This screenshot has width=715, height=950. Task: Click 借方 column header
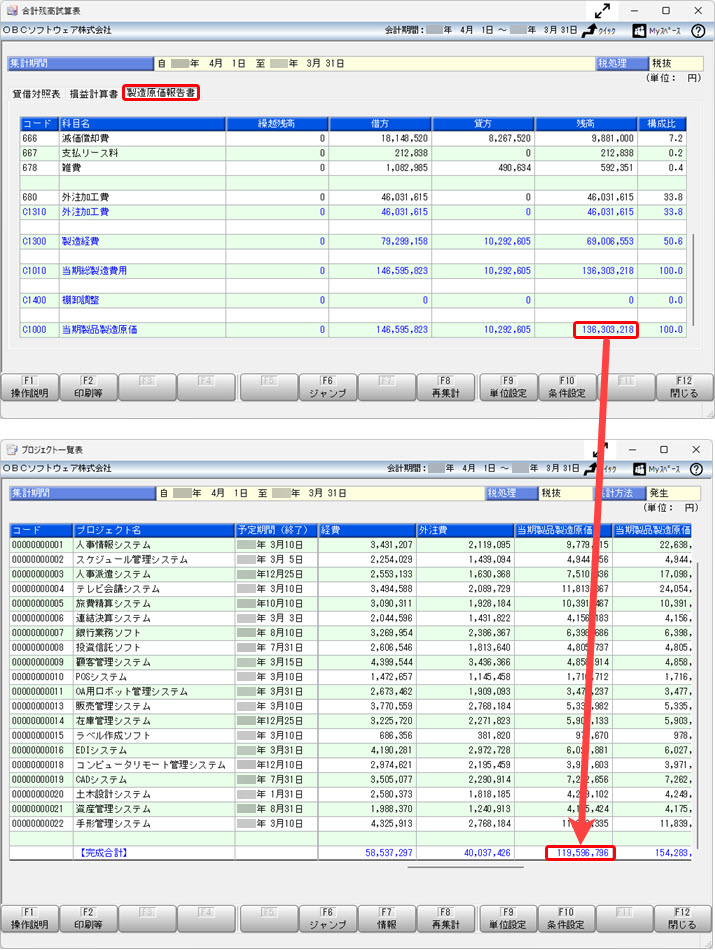[380, 124]
